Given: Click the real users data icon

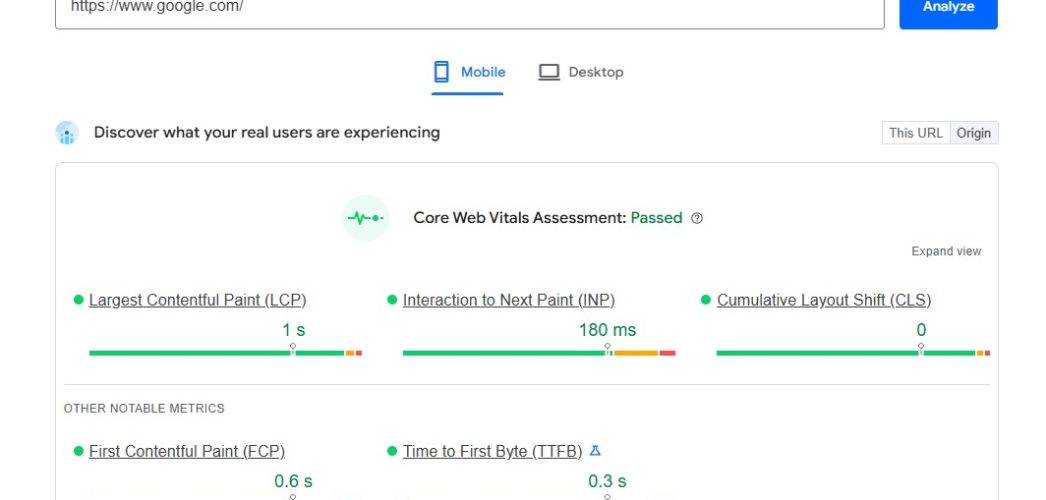Looking at the screenshot, I should coord(67,133).
